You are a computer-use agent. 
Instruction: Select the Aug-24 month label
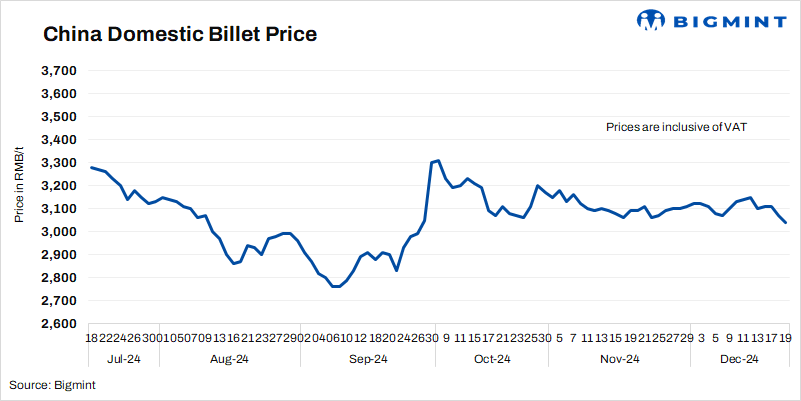231,359
